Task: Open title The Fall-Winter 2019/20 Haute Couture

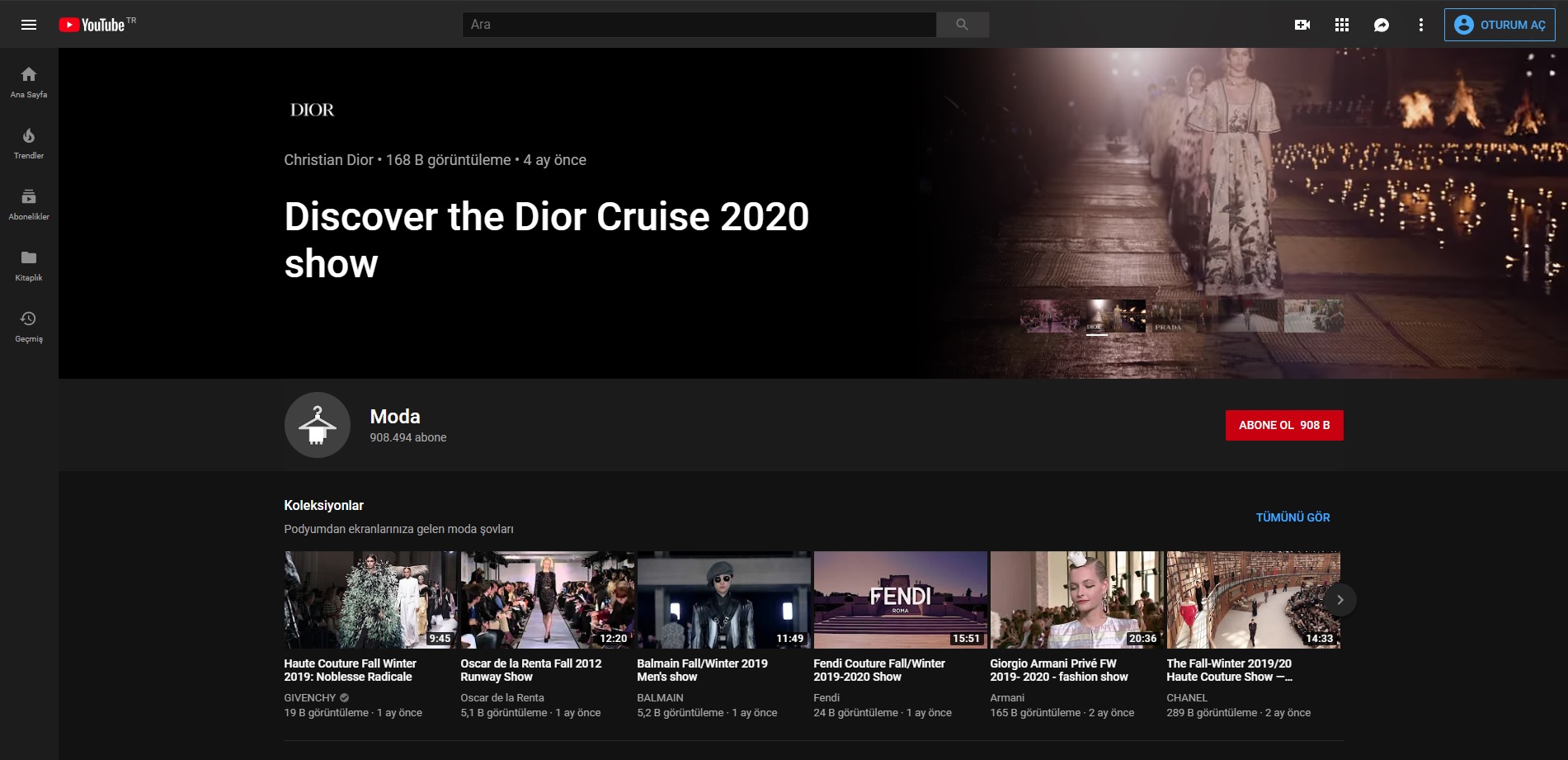Action: (x=1230, y=670)
